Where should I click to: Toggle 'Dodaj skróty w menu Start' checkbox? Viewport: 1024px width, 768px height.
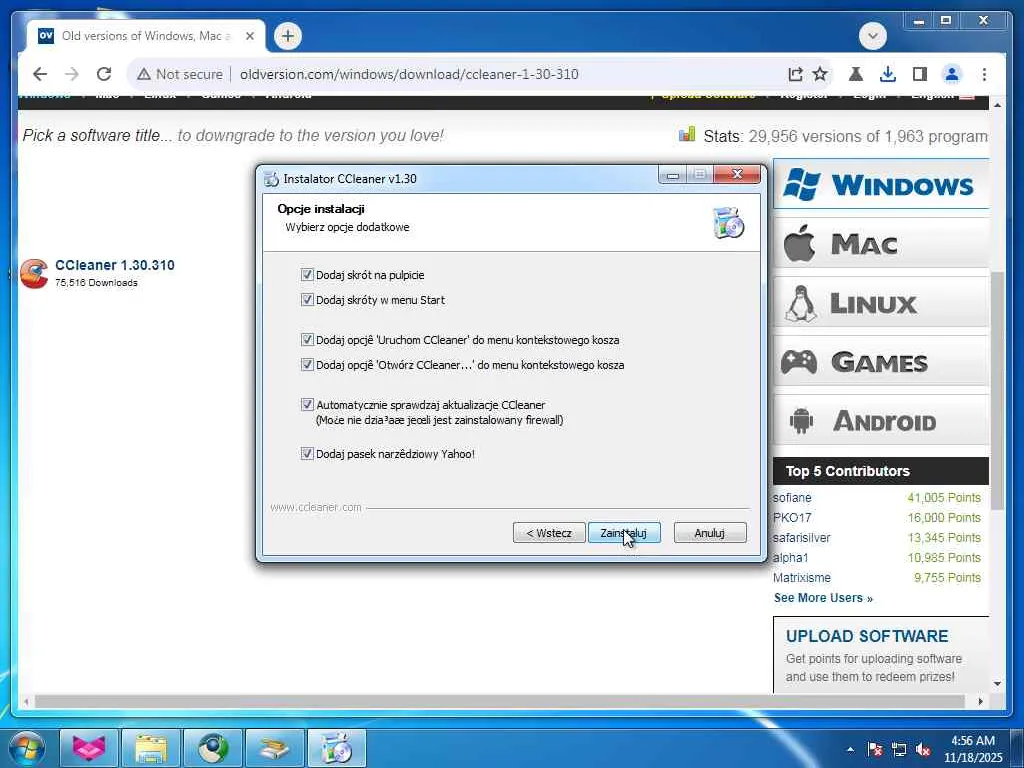click(307, 300)
